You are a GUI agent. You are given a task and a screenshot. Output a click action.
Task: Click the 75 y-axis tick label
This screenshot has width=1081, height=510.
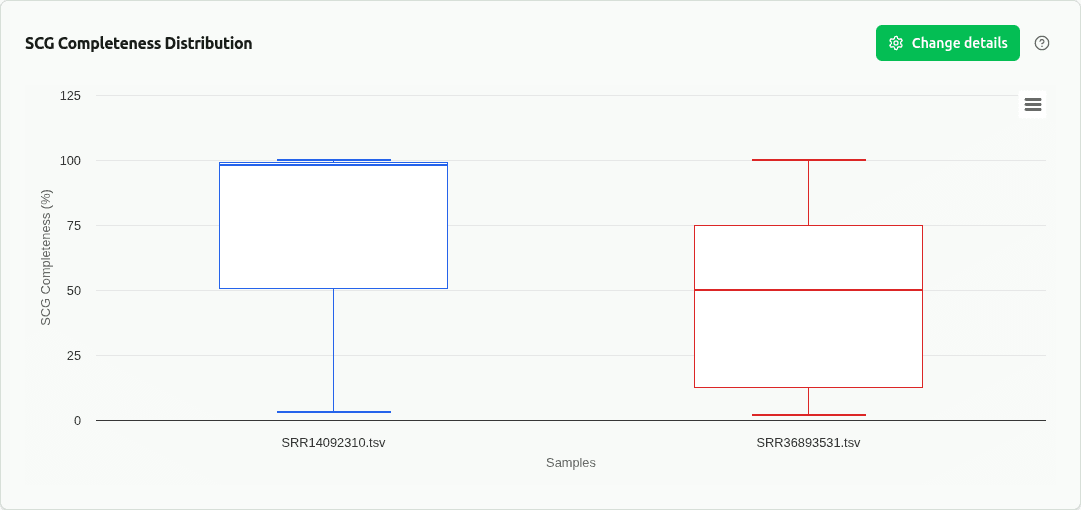point(73,226)
